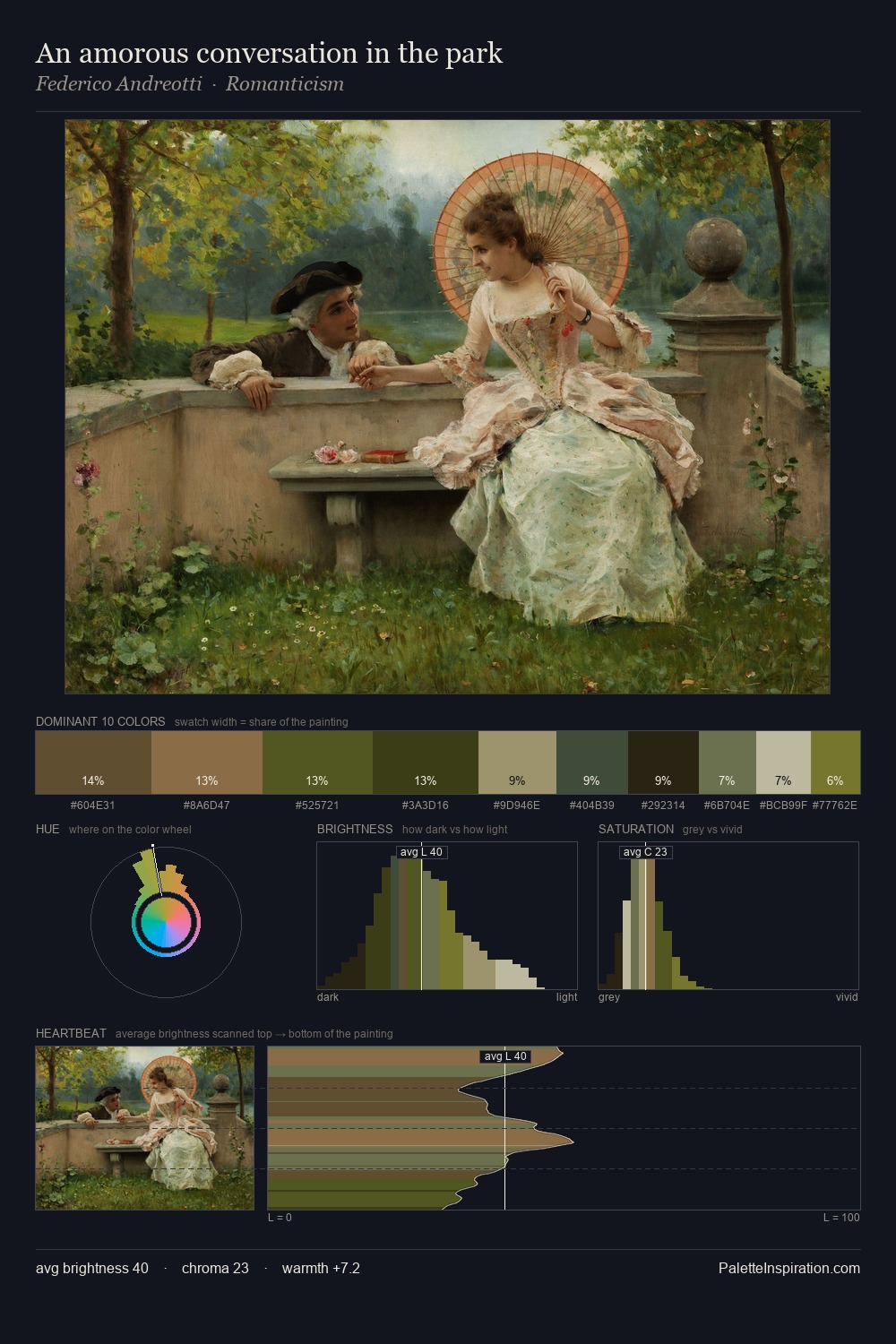Image resolution: width=896 pixels, height=1344 pixels.
Task: Select the #8A6D47 tan swatch
Action: (207, 762)
